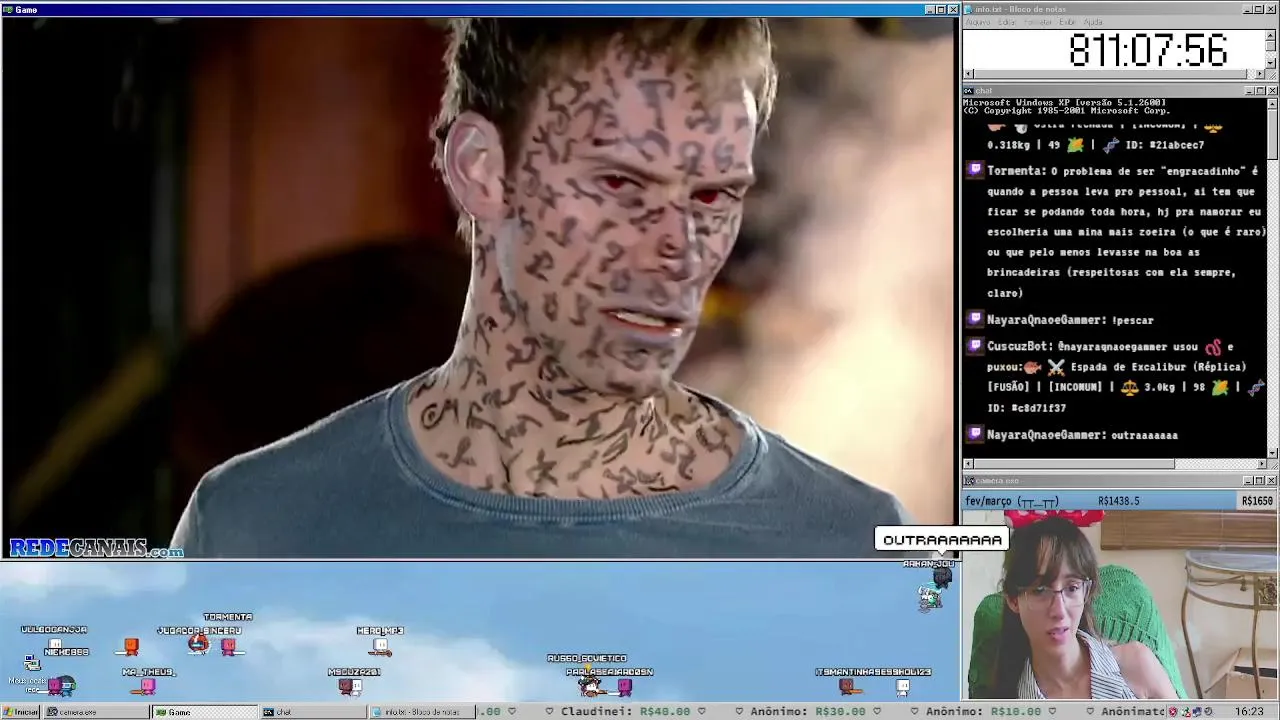
Task: Click the R$1650 goal amount
Action: [1257, 501]
